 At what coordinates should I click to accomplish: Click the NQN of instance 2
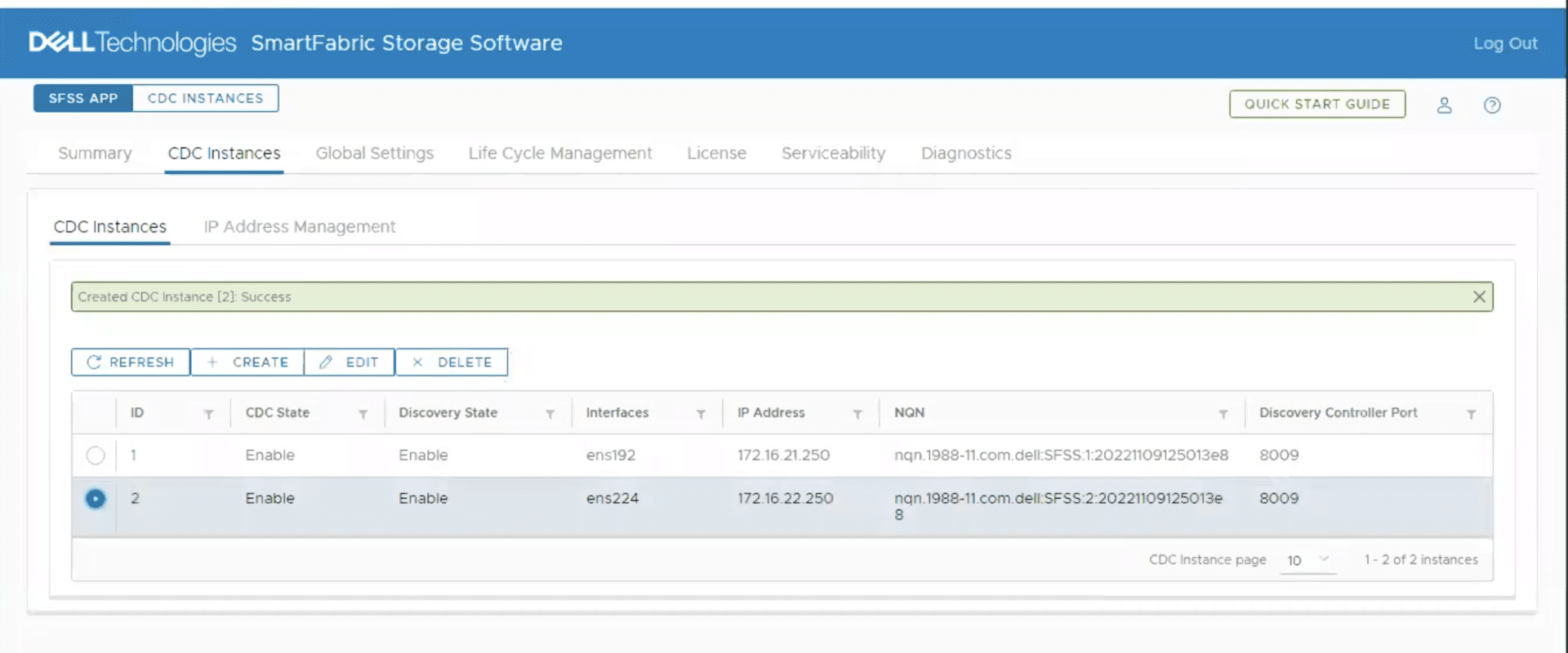pyautogui.click(x=1058, y=506)
